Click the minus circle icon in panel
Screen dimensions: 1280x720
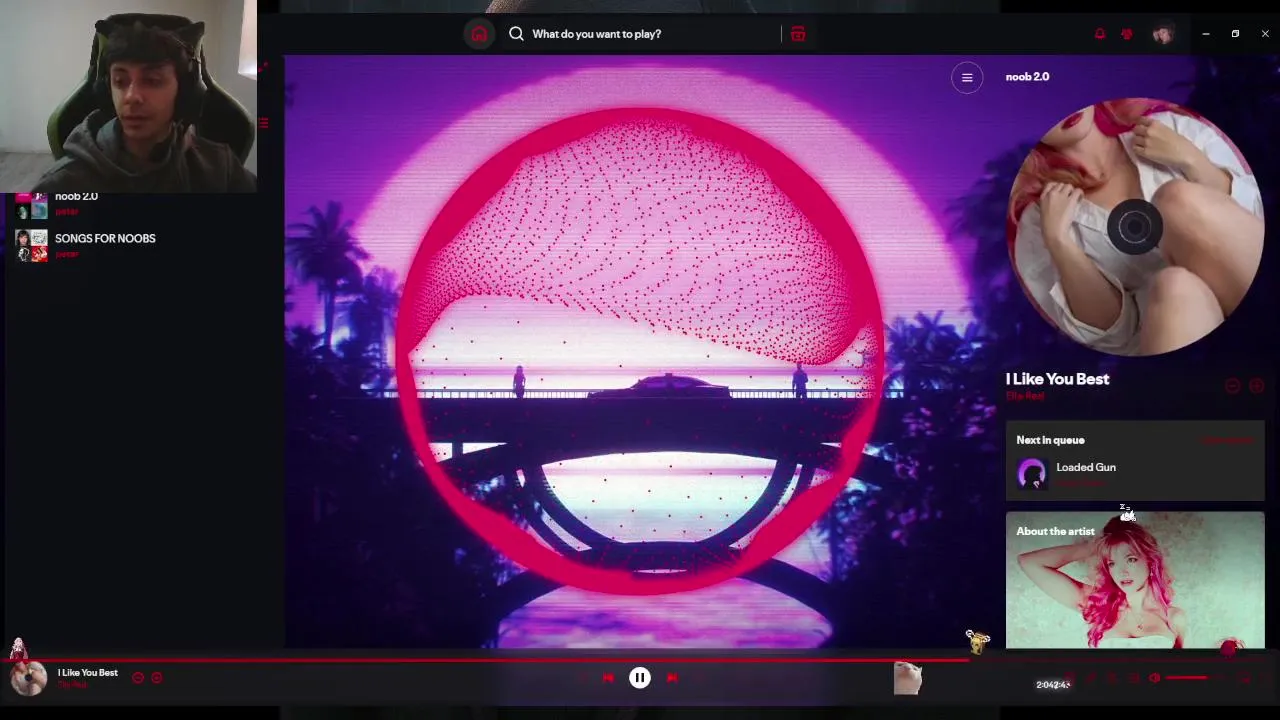[x=1232, y=386]
